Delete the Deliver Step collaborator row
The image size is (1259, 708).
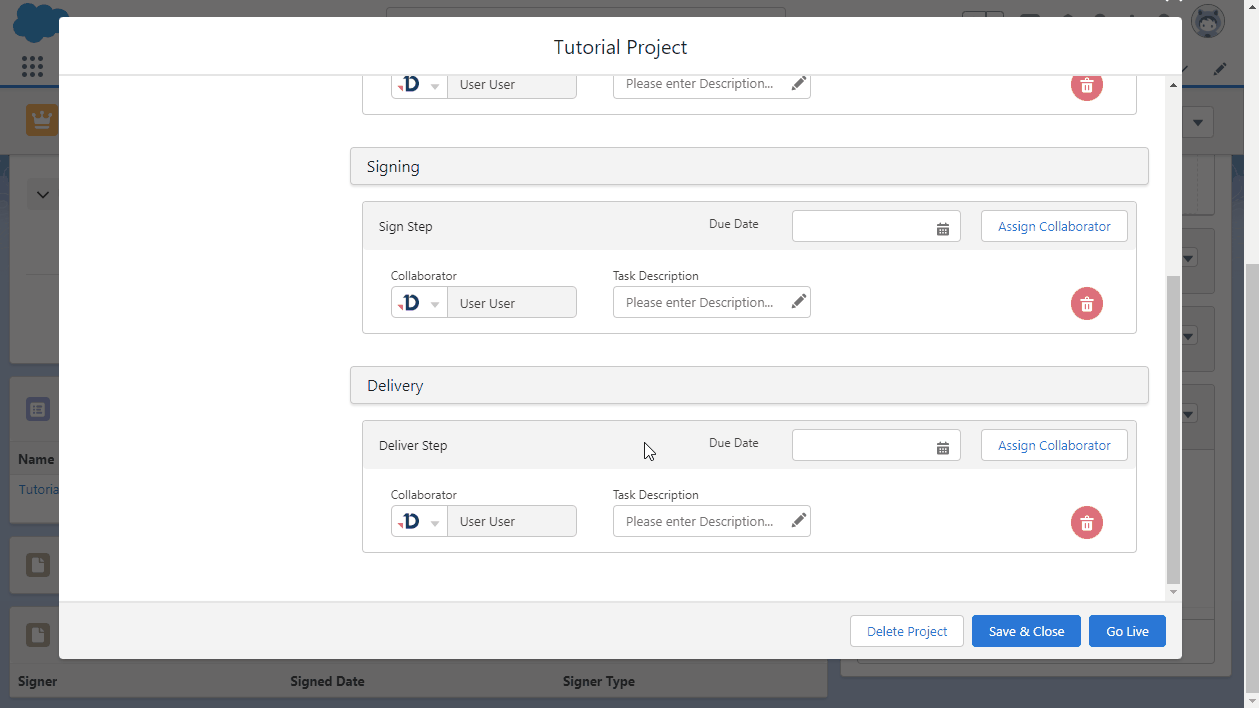(x=1086, y=522)
